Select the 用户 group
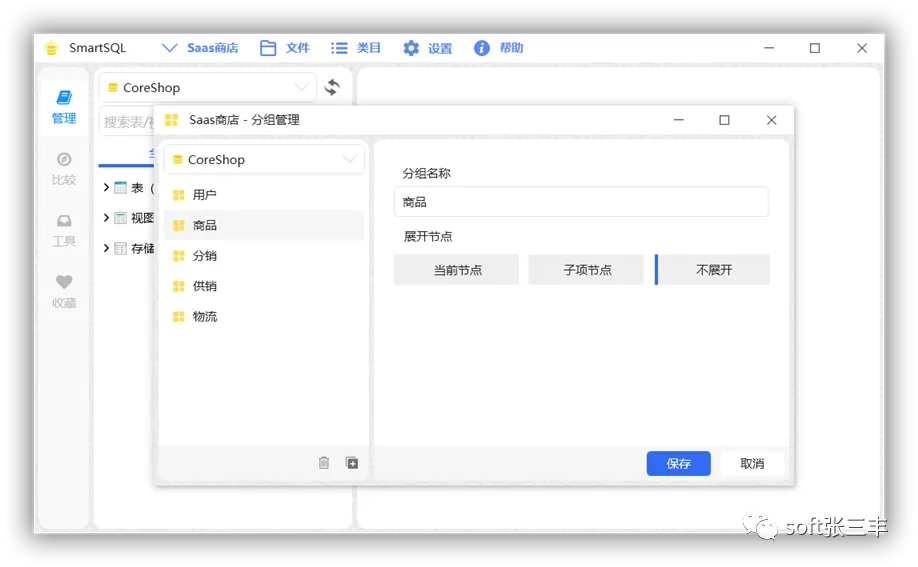Screen dimensions: 918x567 (263, 194)
